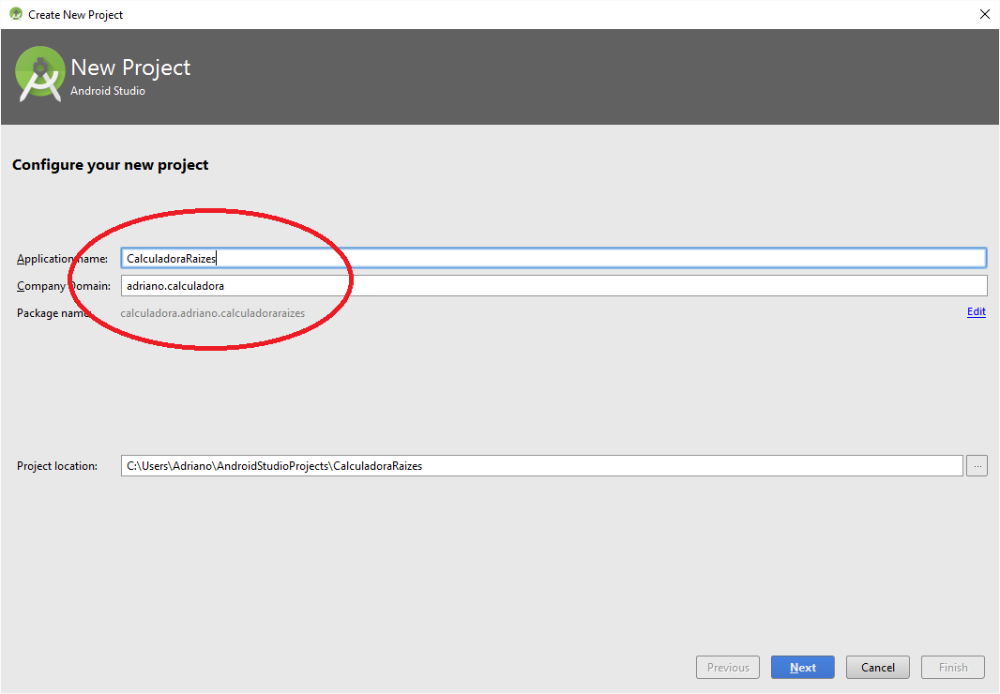The image size is (1000, 694).
Task: Click the 'Create New Project' window title
Action: point(75,15)
